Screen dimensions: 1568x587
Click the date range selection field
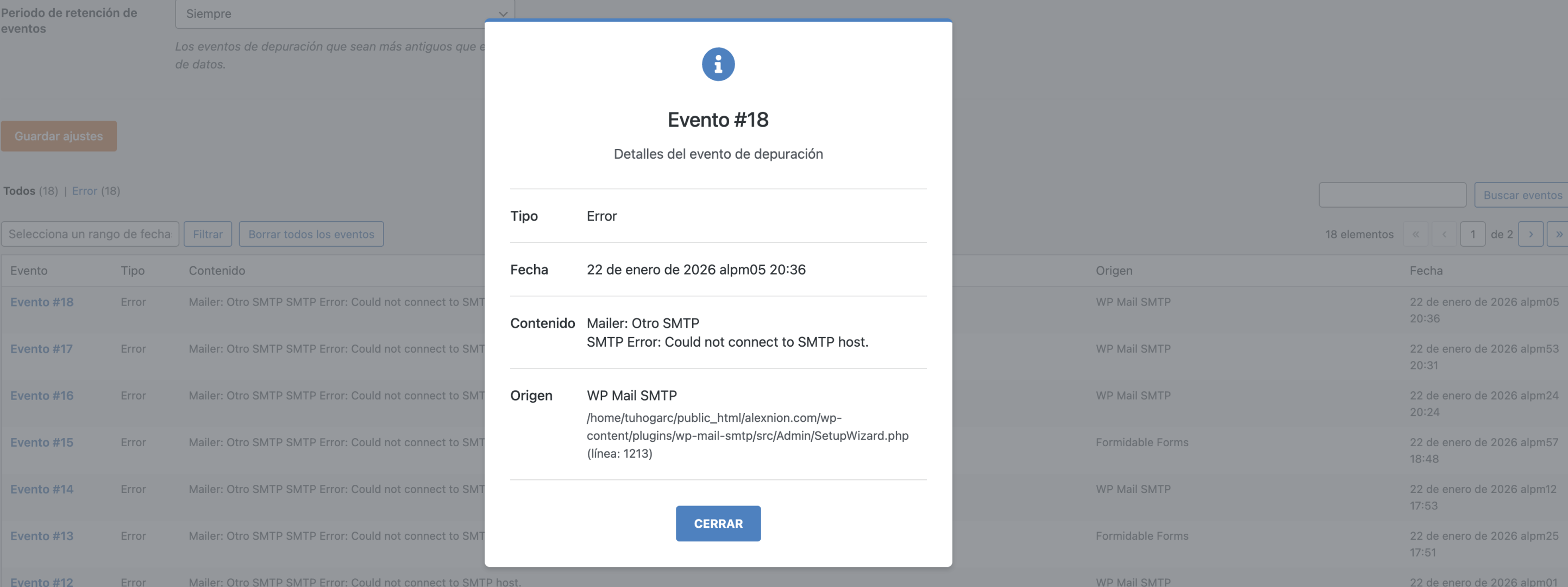point(90,234)
